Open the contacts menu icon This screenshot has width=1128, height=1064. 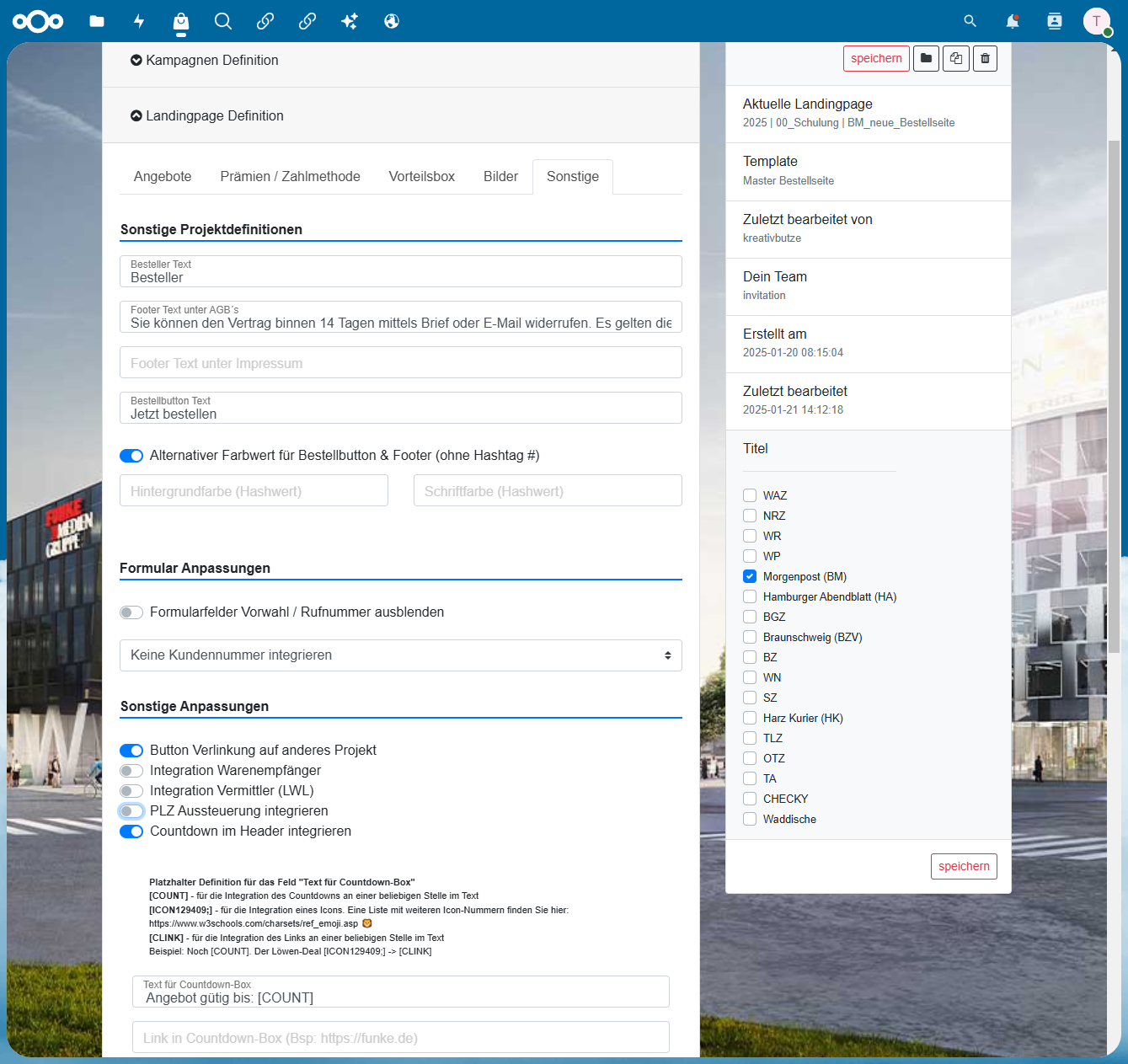pyautogui.click(x=1055, y=21)
